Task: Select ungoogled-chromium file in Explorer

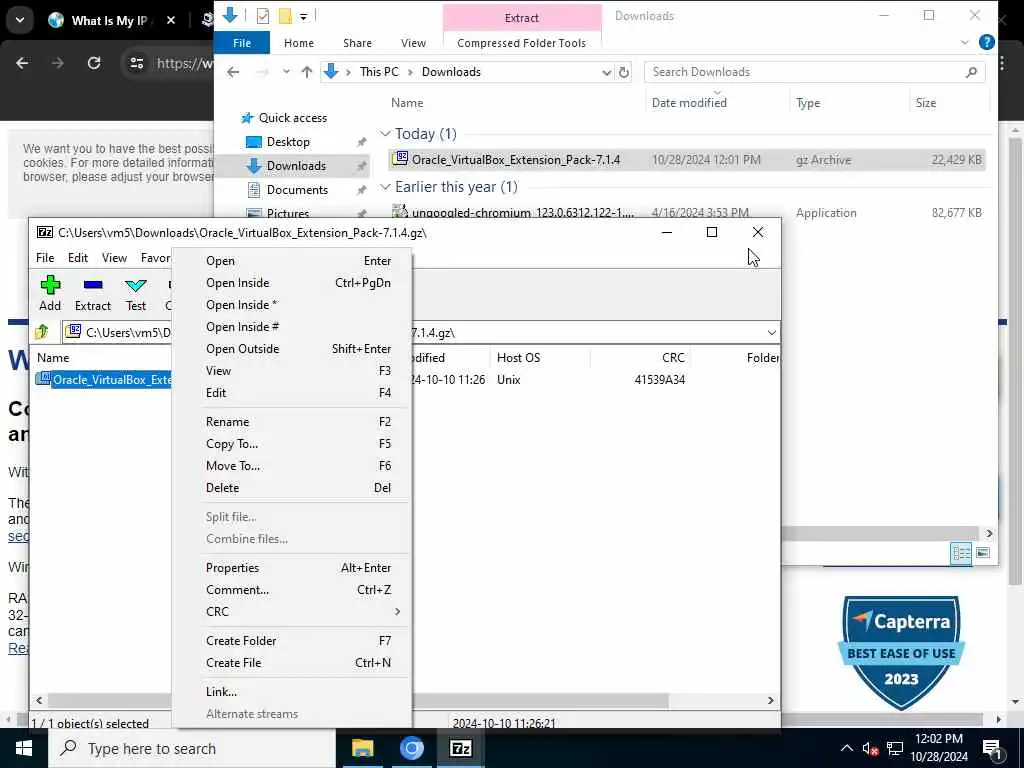Action: coord(687,212)
